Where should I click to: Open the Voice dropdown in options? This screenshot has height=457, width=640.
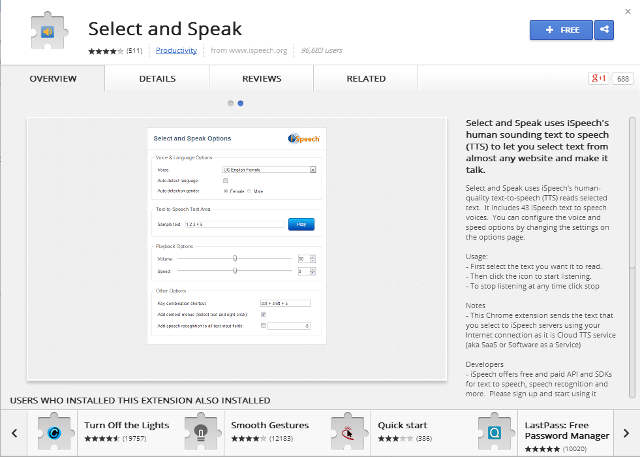[269, 169]
